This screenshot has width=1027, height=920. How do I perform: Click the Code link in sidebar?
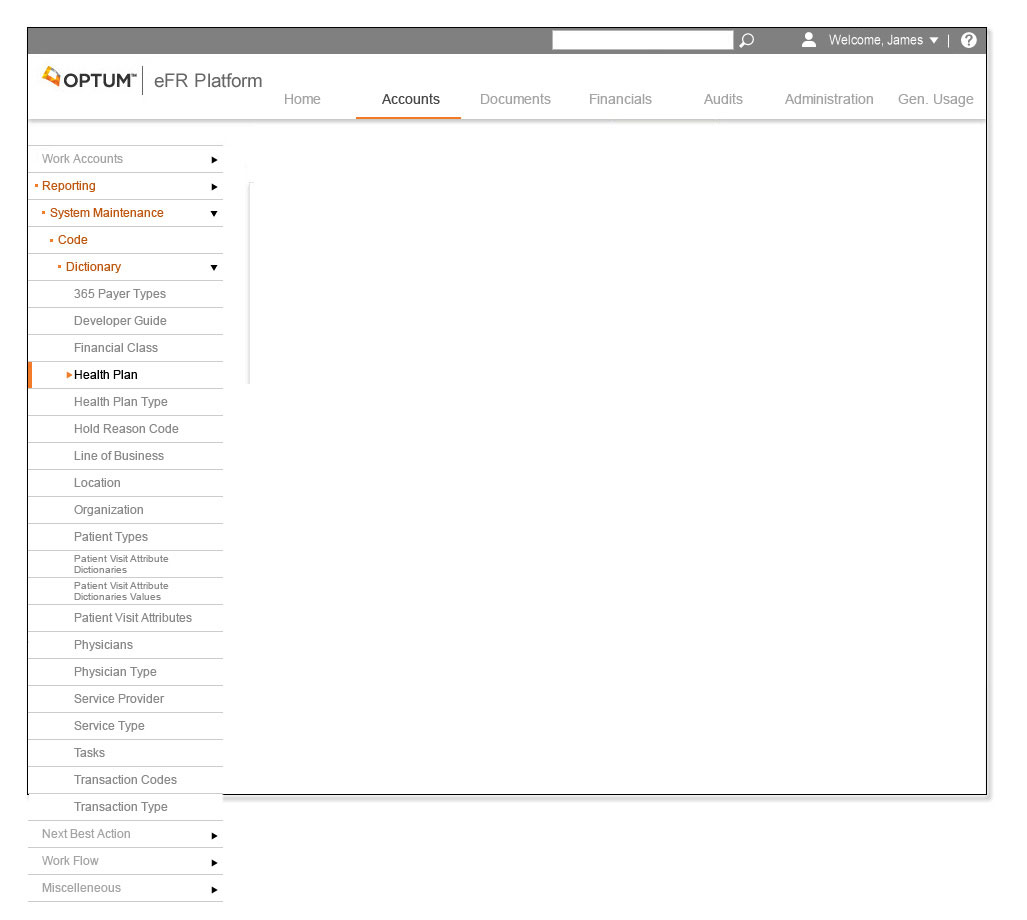[73, 240]
